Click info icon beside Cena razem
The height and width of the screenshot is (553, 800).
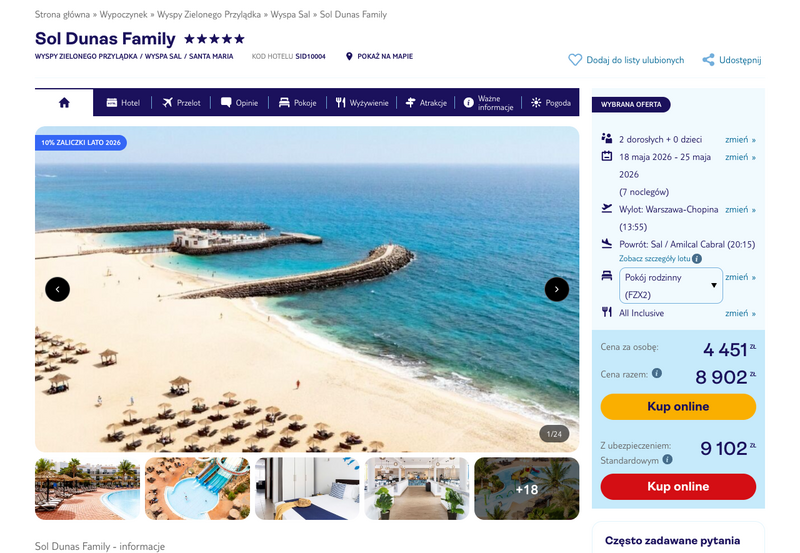(x=657, y=373)
